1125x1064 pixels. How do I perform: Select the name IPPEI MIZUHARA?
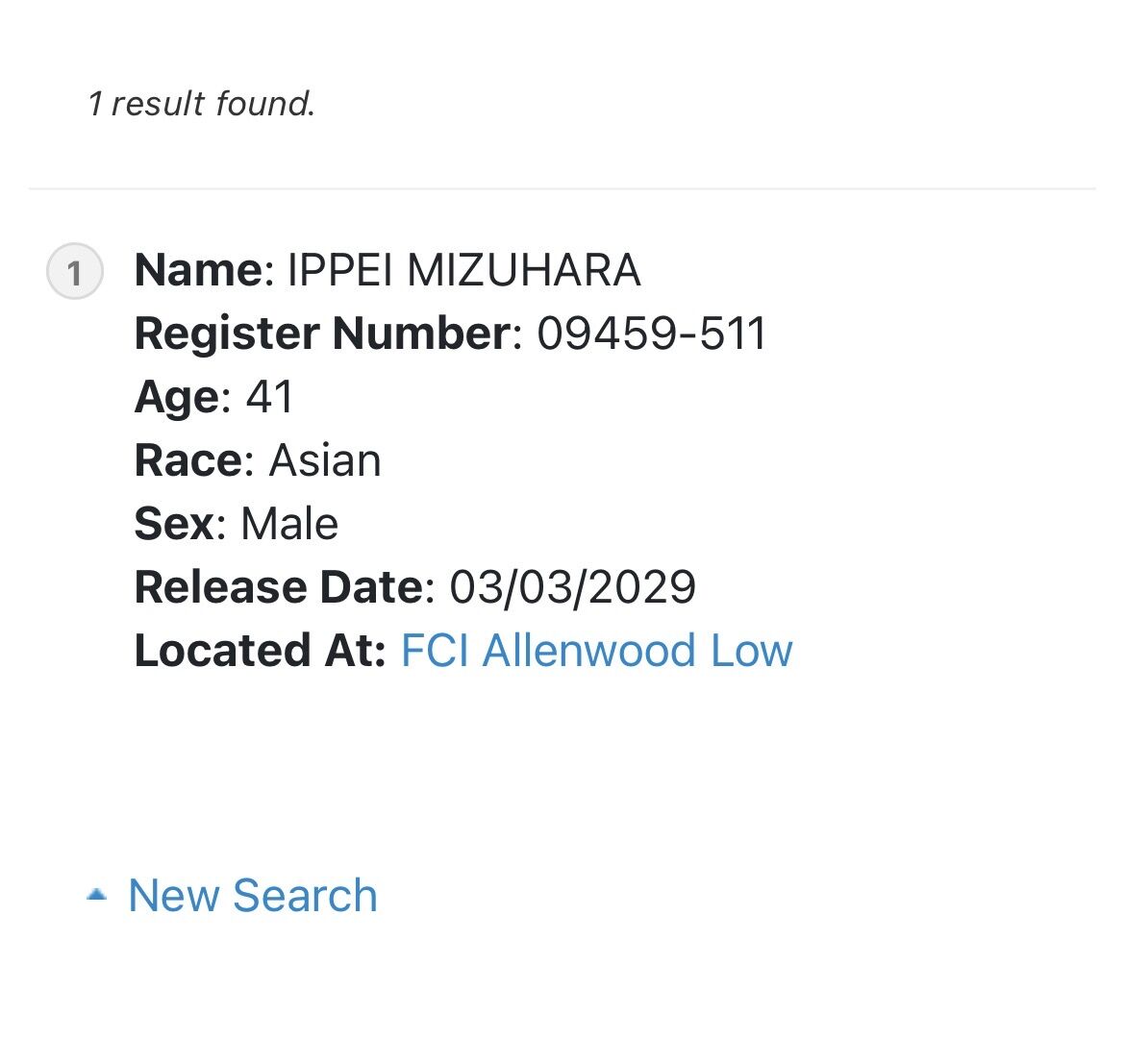point(463,270)
